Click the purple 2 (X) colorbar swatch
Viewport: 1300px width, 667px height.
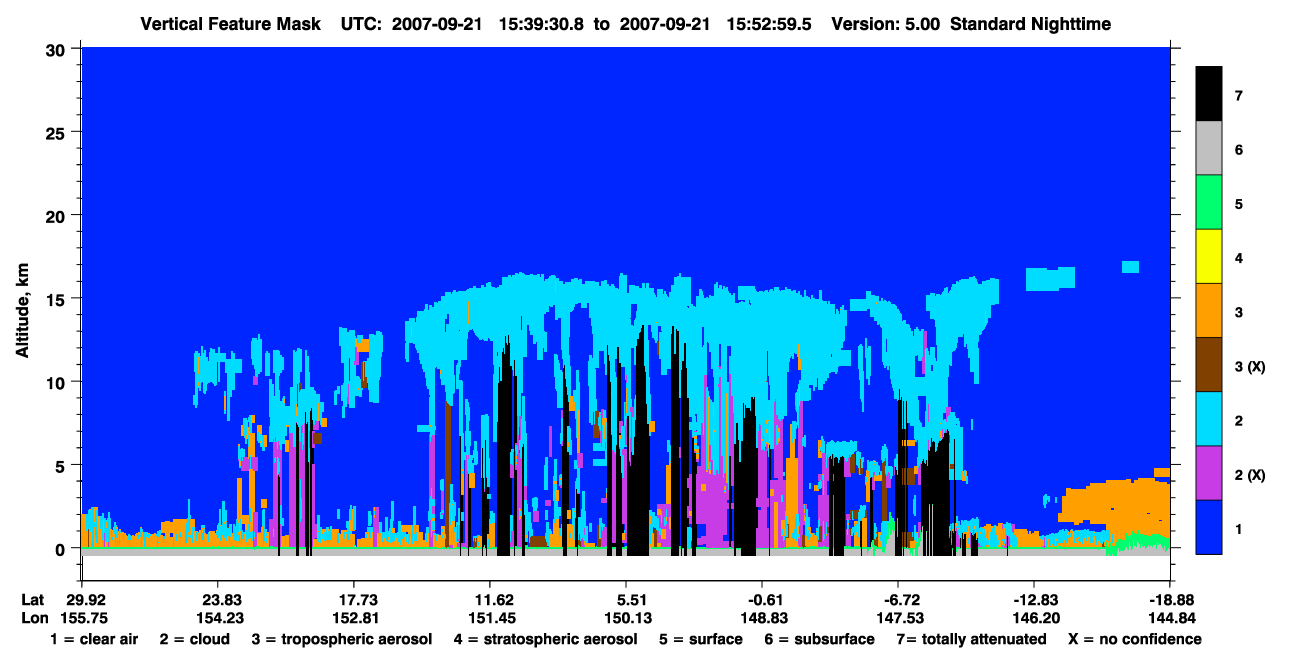tap(1209, 473)
